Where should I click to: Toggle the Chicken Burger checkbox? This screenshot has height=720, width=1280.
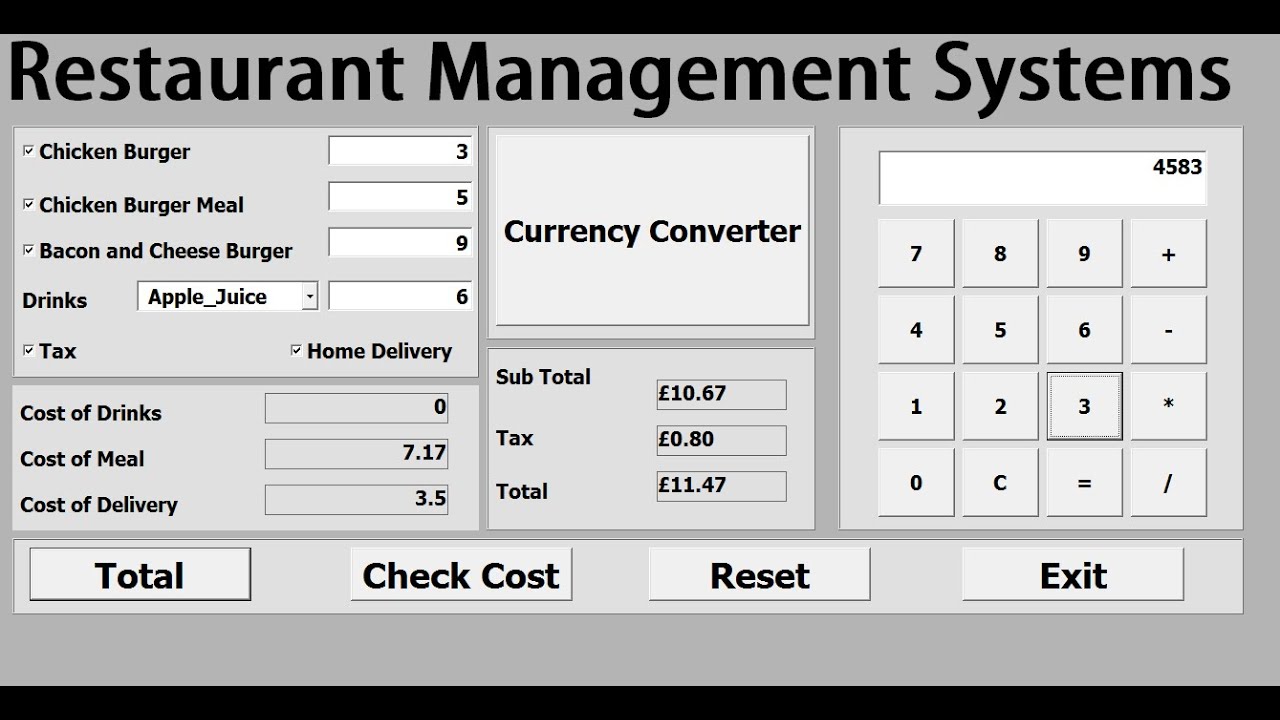click(x=29, y=151)
